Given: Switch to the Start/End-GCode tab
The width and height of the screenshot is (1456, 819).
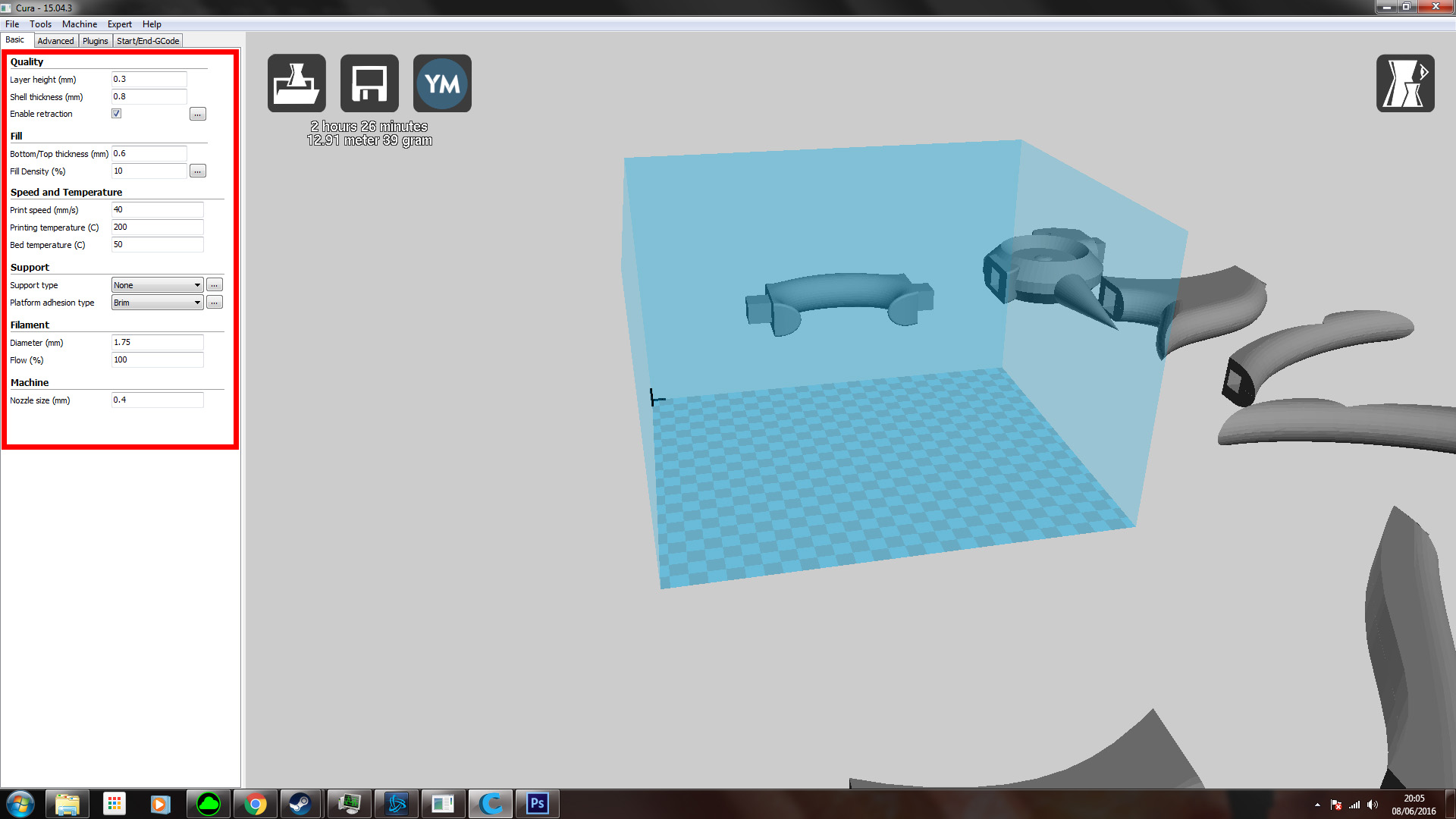Looking at the screenshot, I should point(148,41).
